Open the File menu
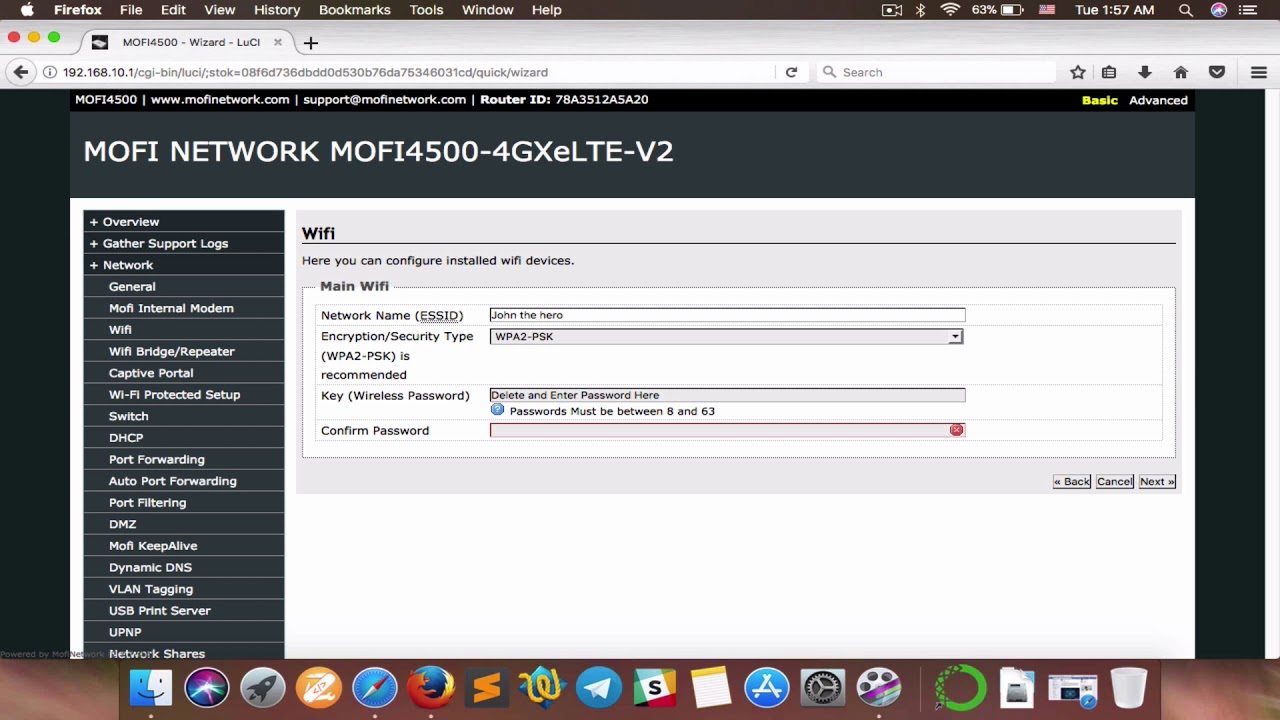Screen dimensions: 1280x720 click(x=131, y=10)
